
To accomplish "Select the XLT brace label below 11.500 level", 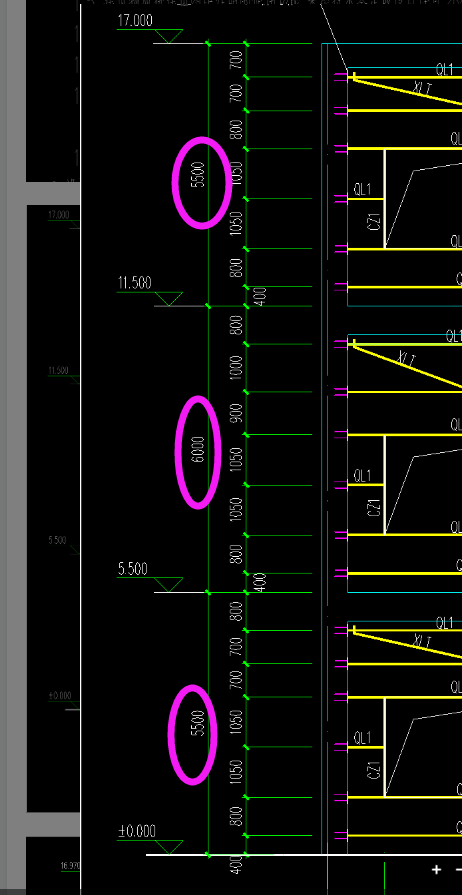I will (x=407, y=358).
